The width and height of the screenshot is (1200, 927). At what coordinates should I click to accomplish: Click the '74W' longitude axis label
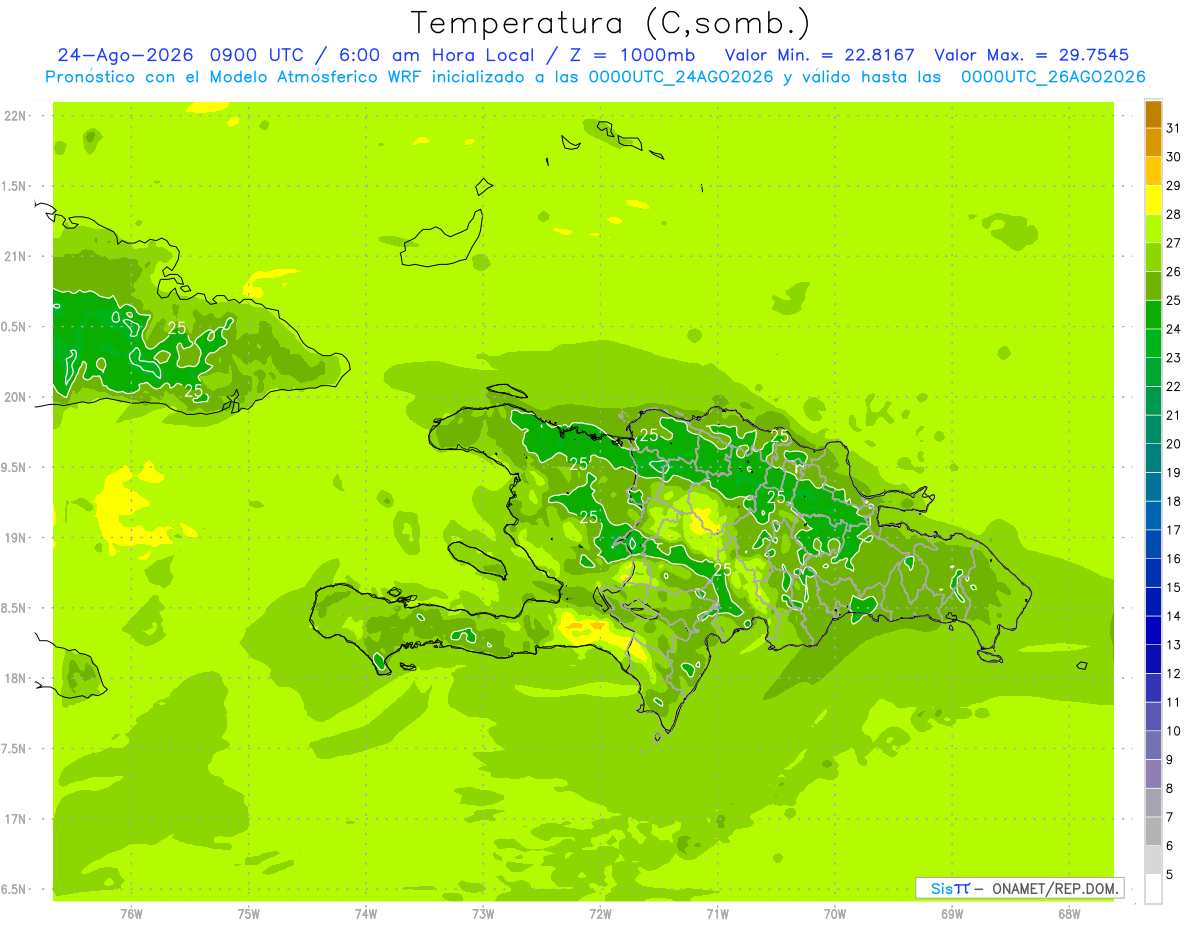tap(366, 914)
